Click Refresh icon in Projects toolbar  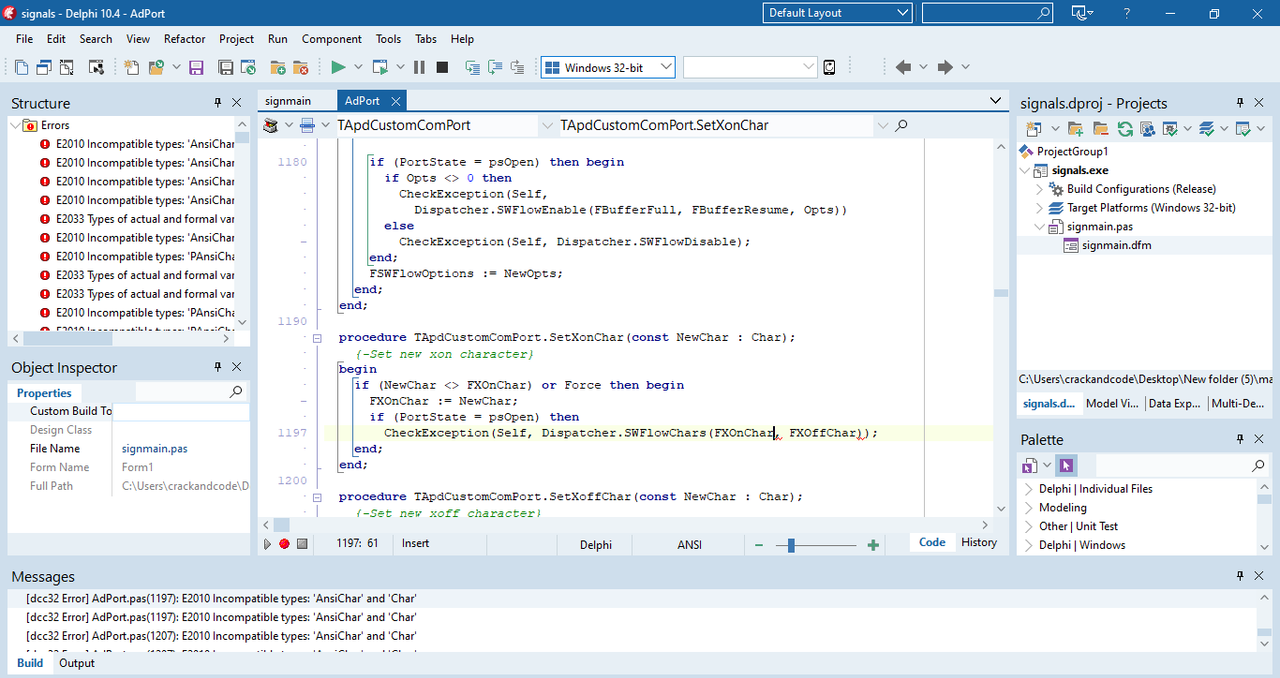1125,129
